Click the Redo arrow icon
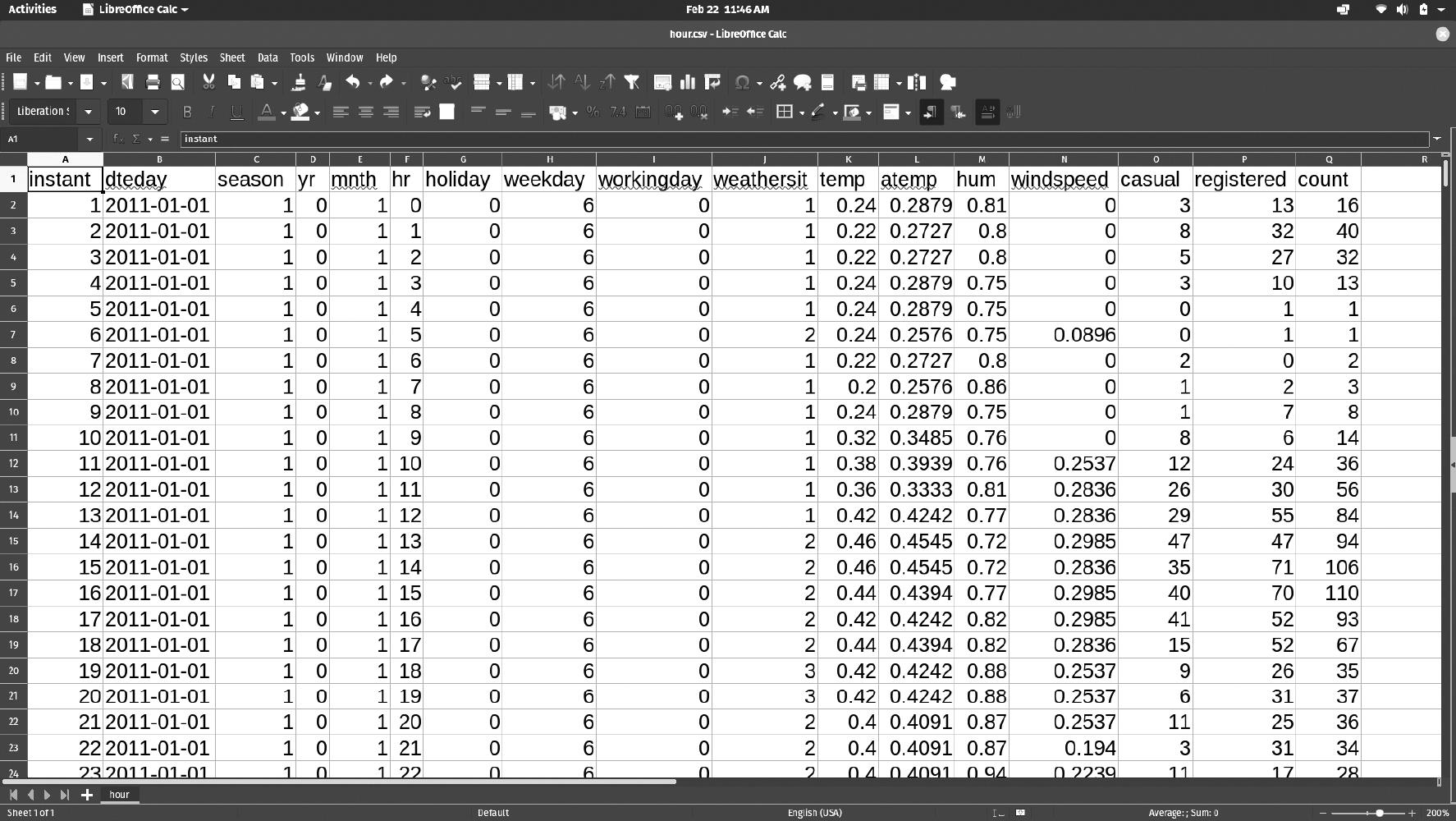The image size is (1456, 821). tap(387, 82)
